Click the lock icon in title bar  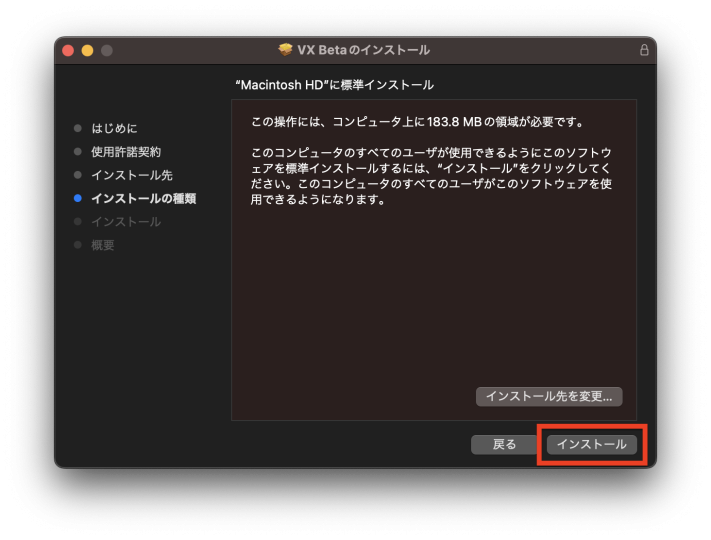pos(644,50)
